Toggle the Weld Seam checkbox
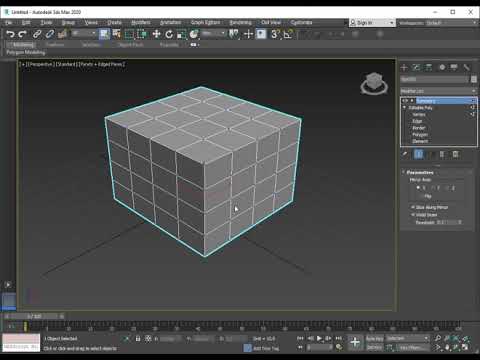Screen dimensions: 480x360 [x=413, y=215]
